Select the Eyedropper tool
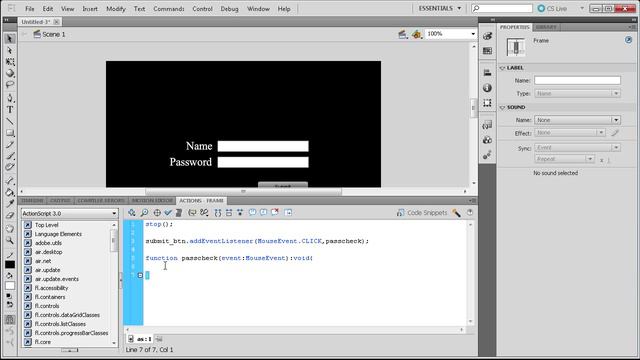 [x=10, y=204]
